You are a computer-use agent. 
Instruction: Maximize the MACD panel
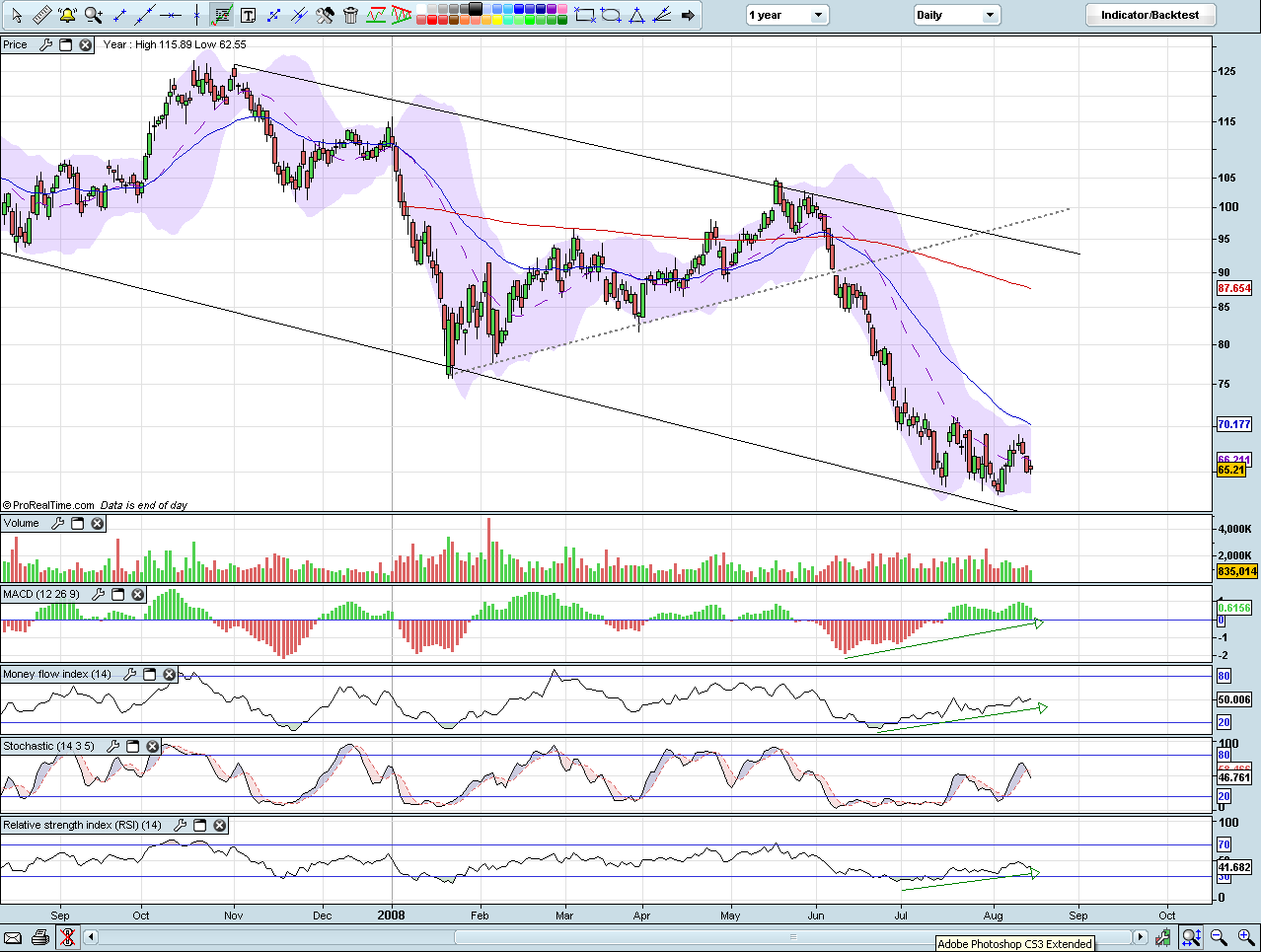point(118,594)
